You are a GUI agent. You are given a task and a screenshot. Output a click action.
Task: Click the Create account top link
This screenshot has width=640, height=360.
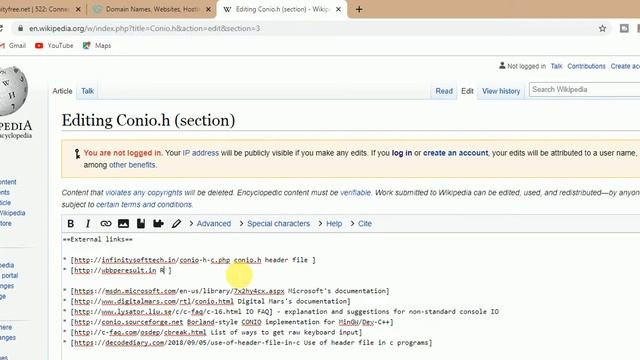(x=625, y=66)
